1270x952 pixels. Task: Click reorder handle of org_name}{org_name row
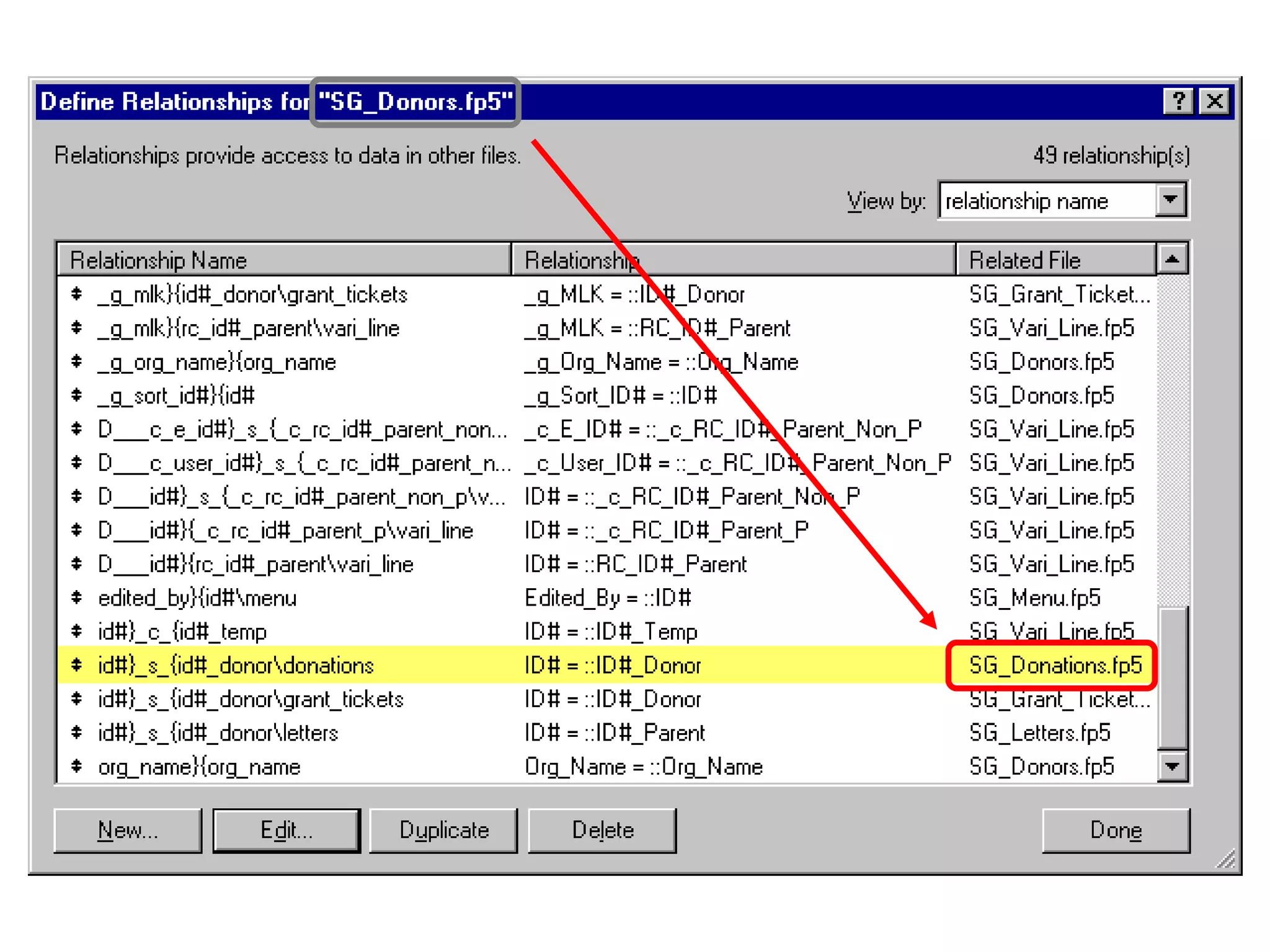tap(77, 766)
